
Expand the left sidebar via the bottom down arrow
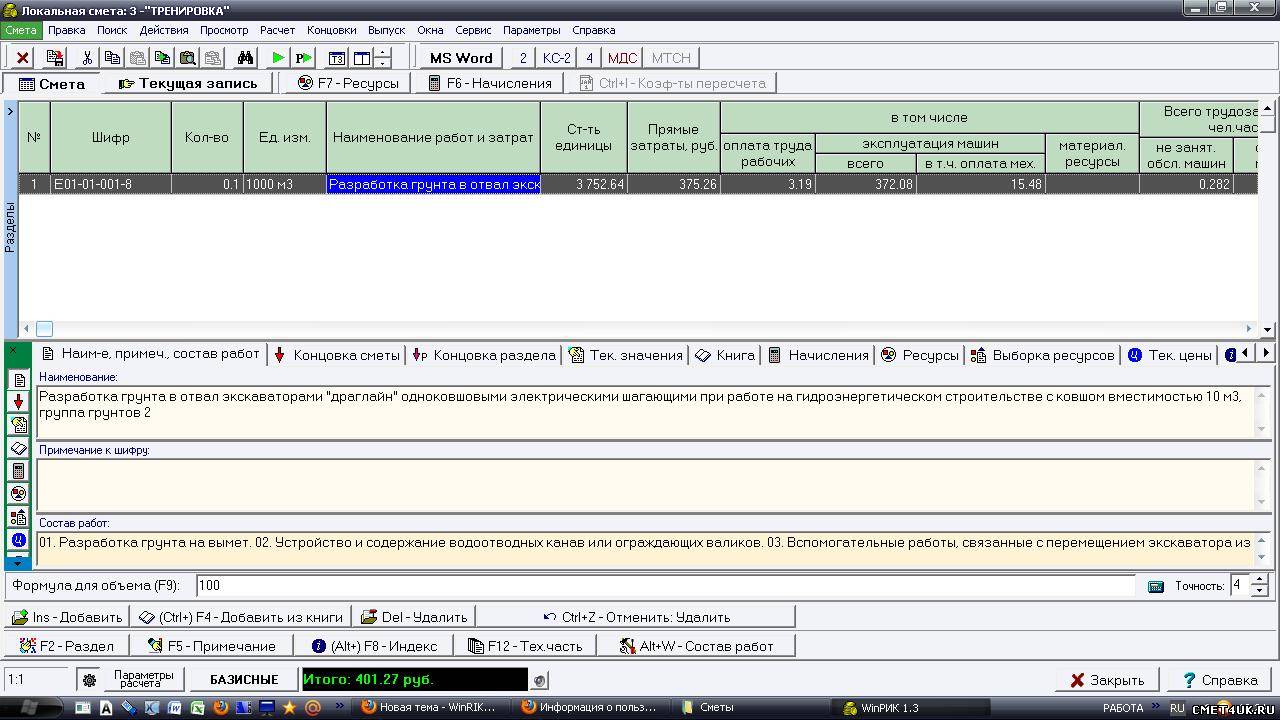[18, 563]
